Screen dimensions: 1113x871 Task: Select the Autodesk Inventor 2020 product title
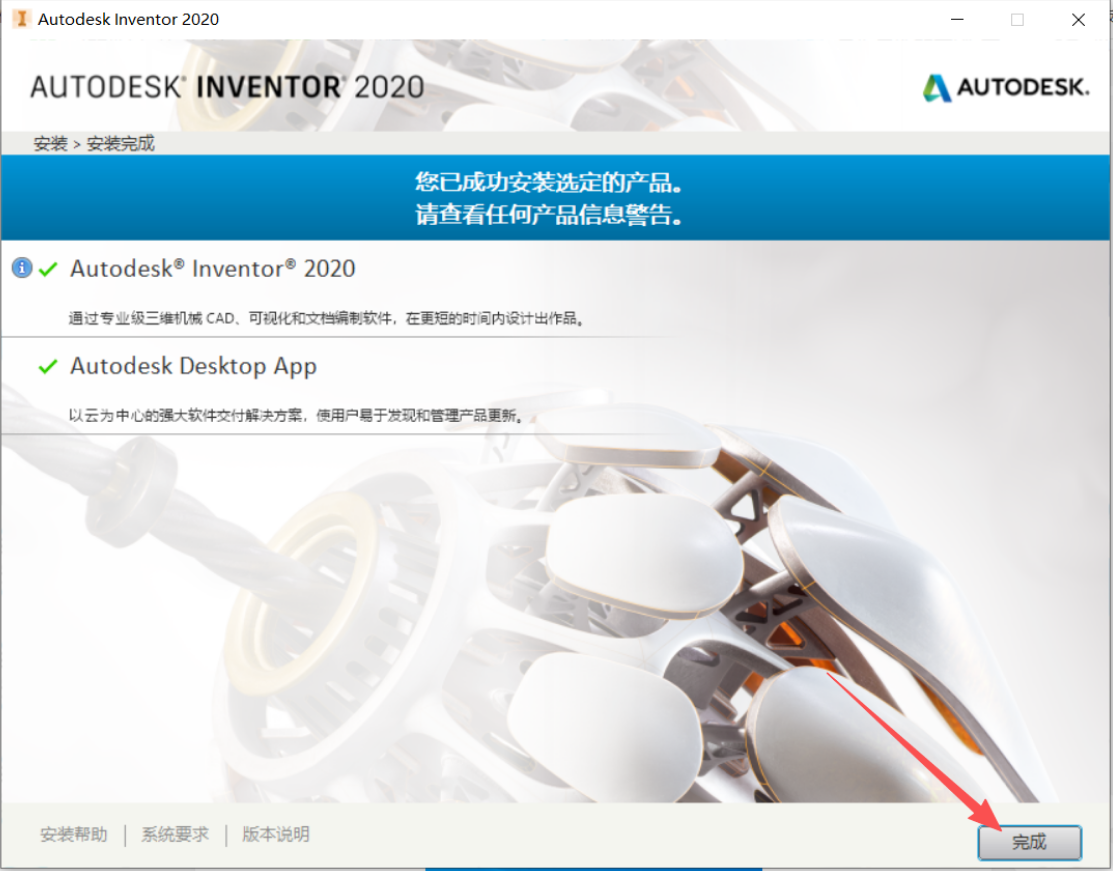pyautogui.click(x=212, y=268)
